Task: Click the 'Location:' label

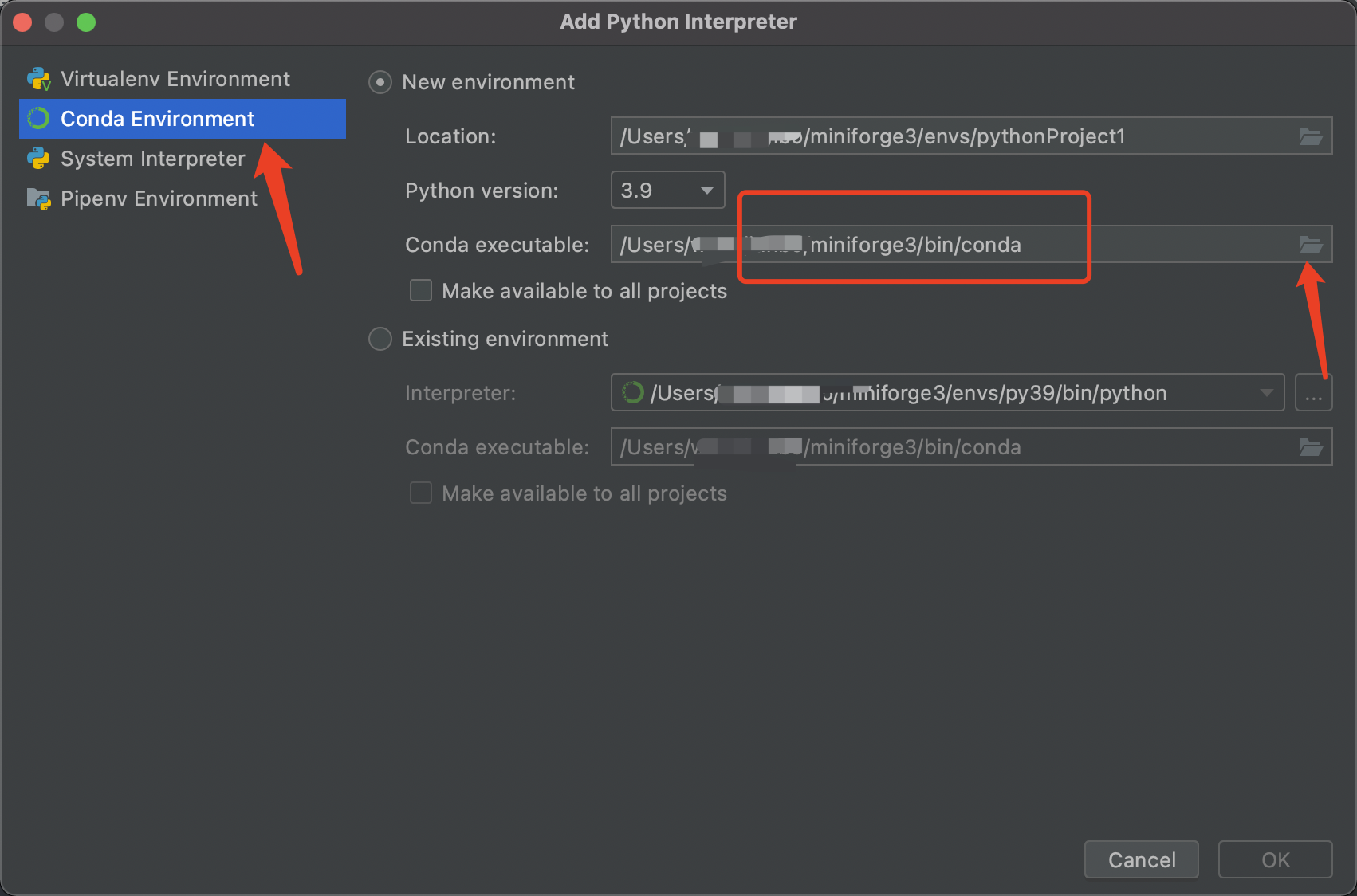Action: pos(450,136)
